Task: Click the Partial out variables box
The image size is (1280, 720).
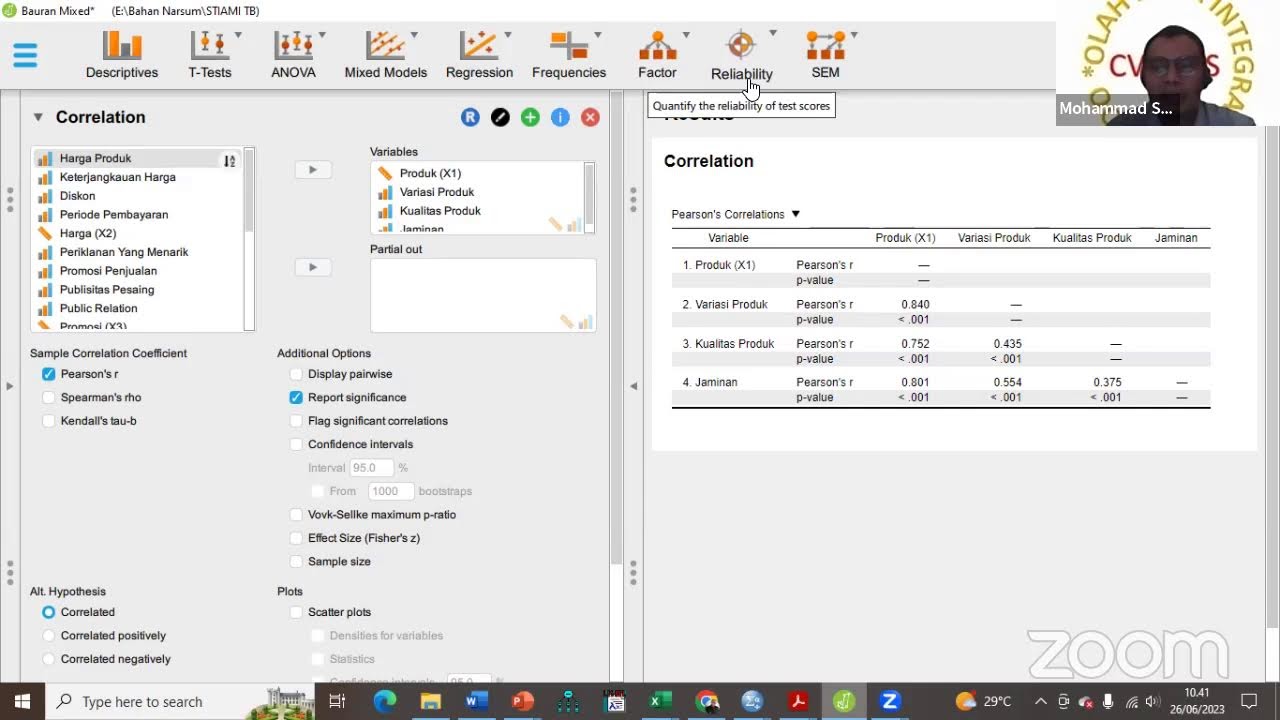Action: coord(483,295)
